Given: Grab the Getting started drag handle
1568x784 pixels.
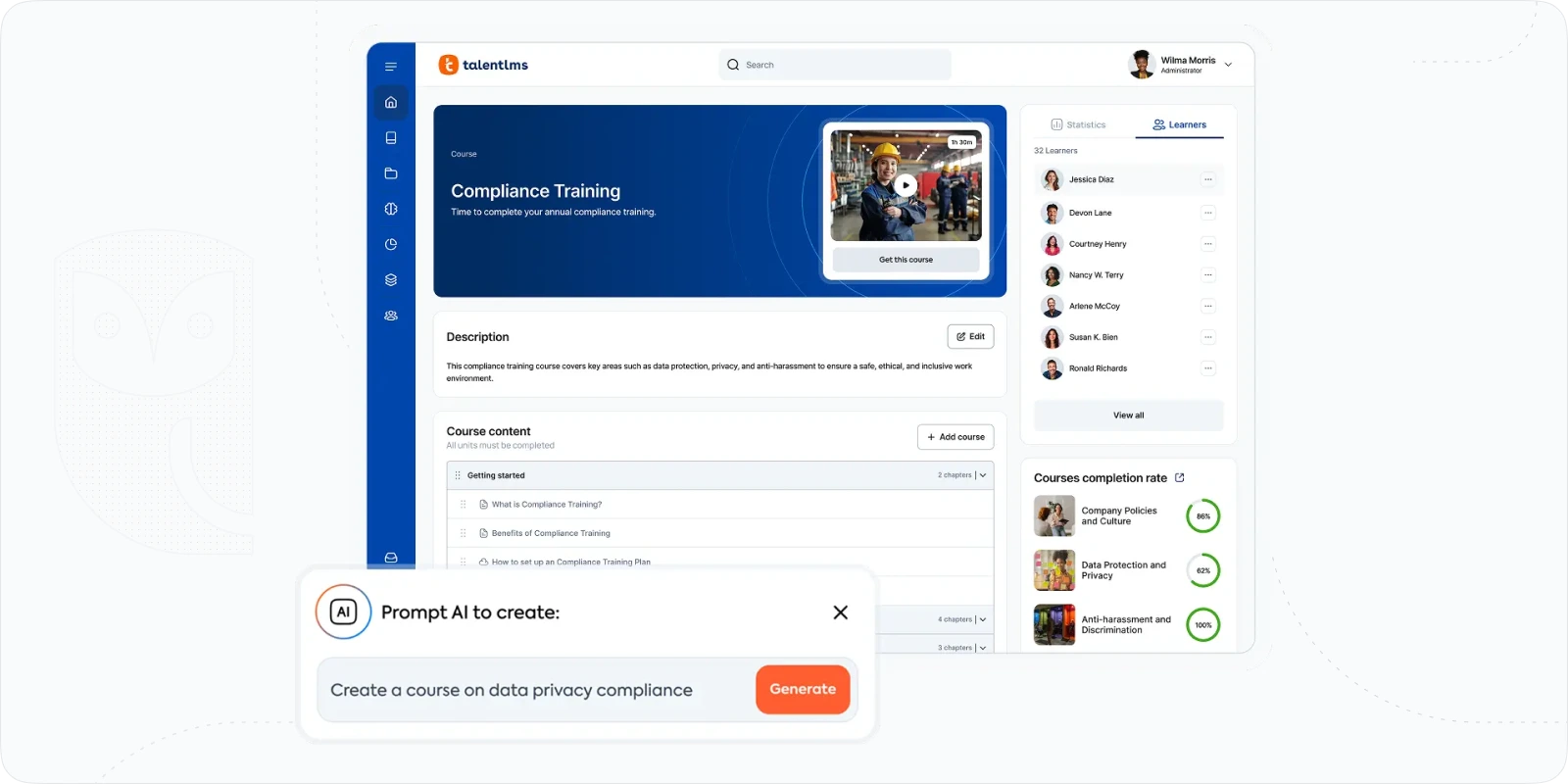Looking at the screenshot, I should [x=458, y=475].
